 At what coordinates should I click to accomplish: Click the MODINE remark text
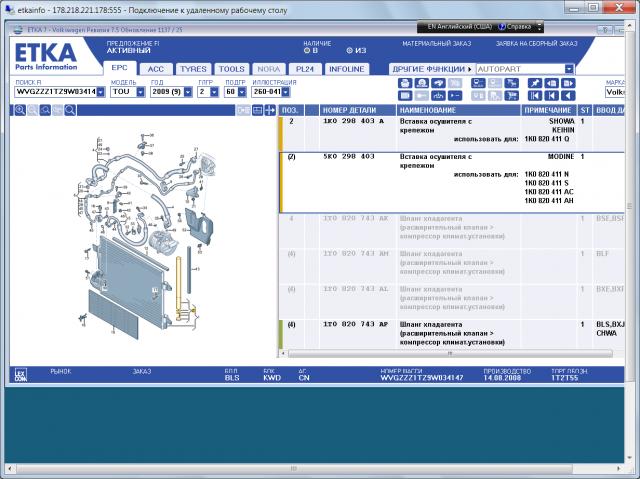point(561,157)
